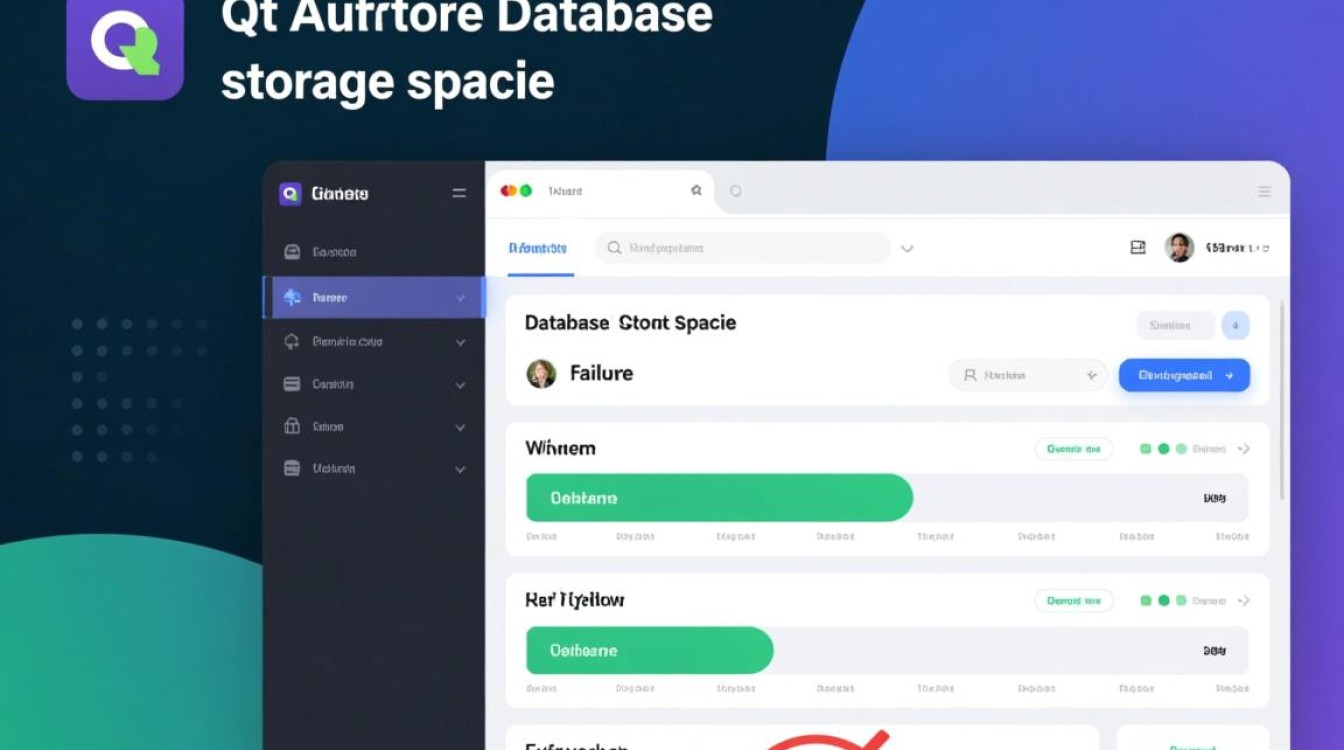Select the blue underlined tab left of search

(x=537, y=248)
